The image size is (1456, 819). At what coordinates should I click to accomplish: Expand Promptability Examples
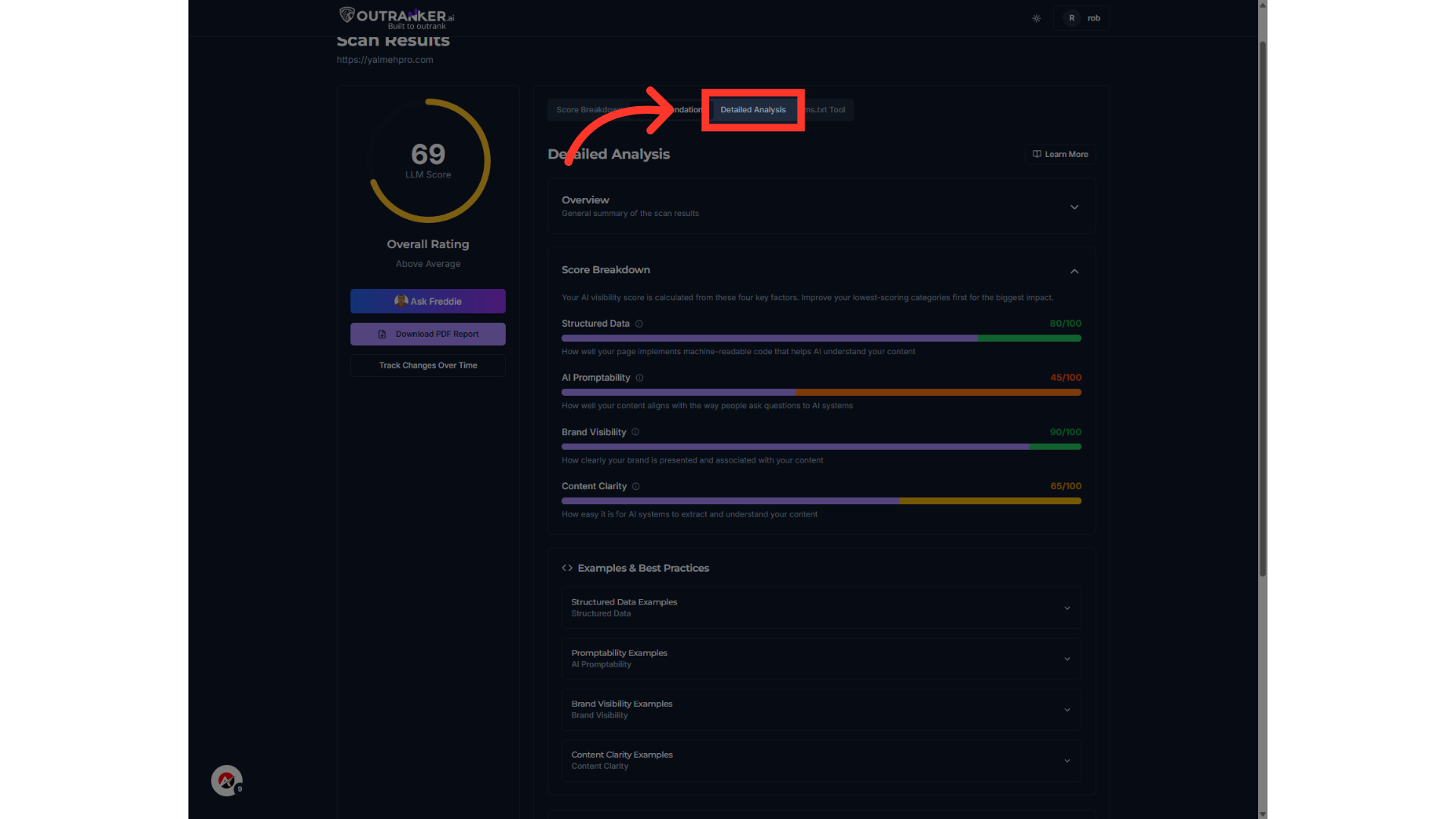pos(1067,659)
